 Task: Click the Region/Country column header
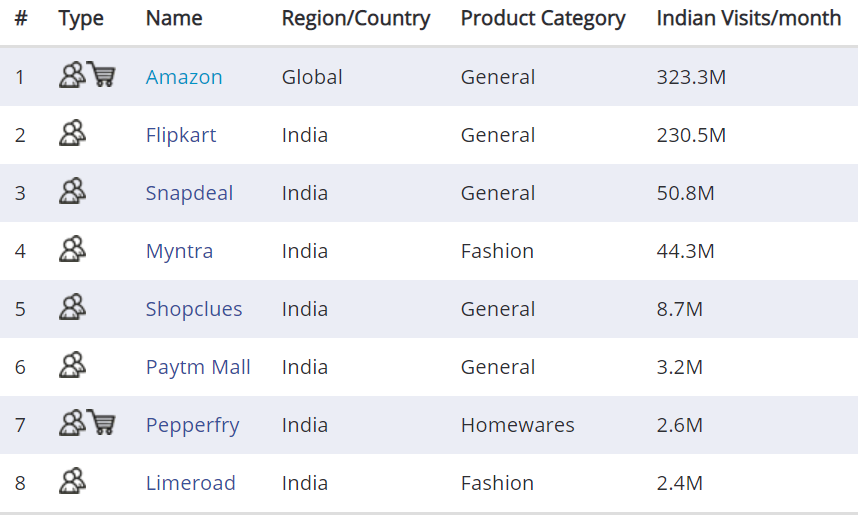pyautogui.click(x=356, y=18)
